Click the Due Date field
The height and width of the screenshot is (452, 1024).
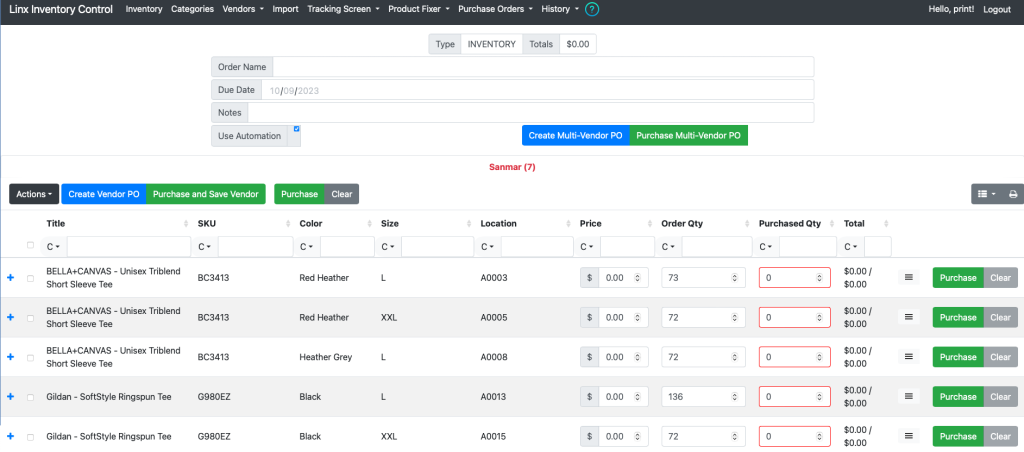click(x=537, y=90)
